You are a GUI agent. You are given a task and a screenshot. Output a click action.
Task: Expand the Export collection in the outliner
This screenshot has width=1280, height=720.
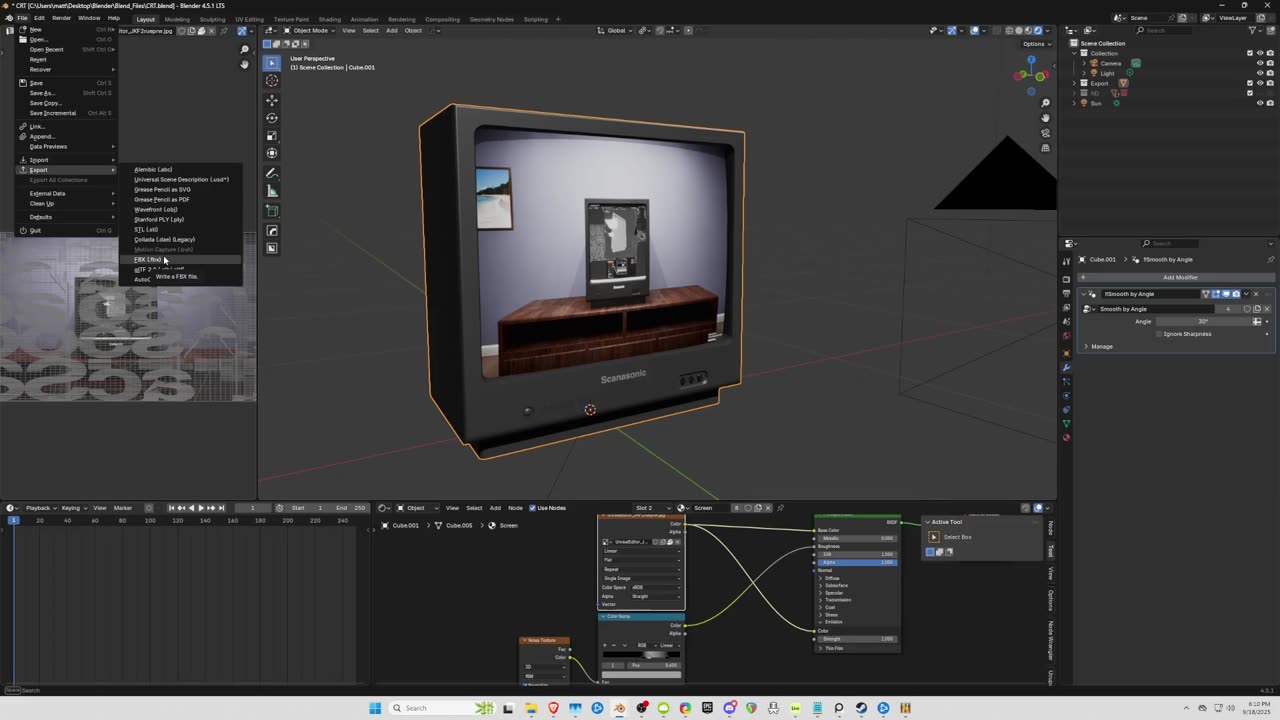tap(1074, 83)
